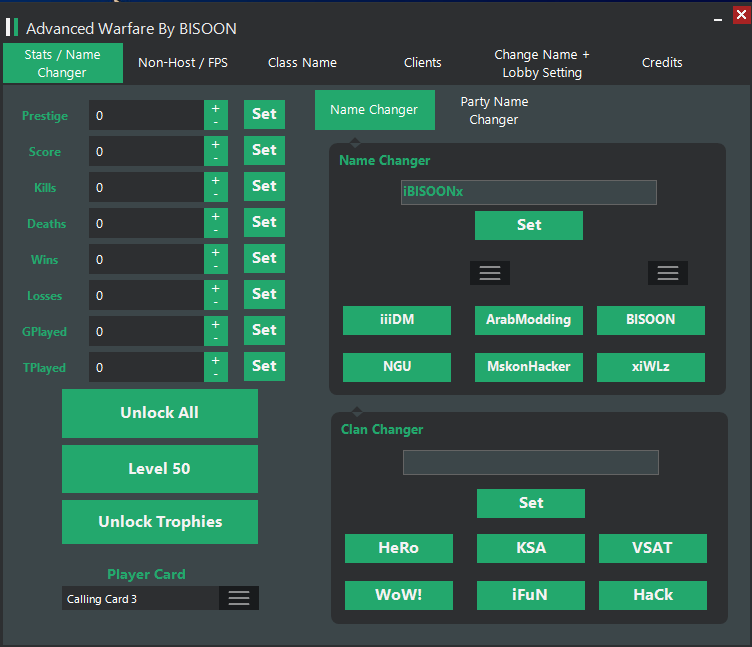Set the Score stat value

264,150
